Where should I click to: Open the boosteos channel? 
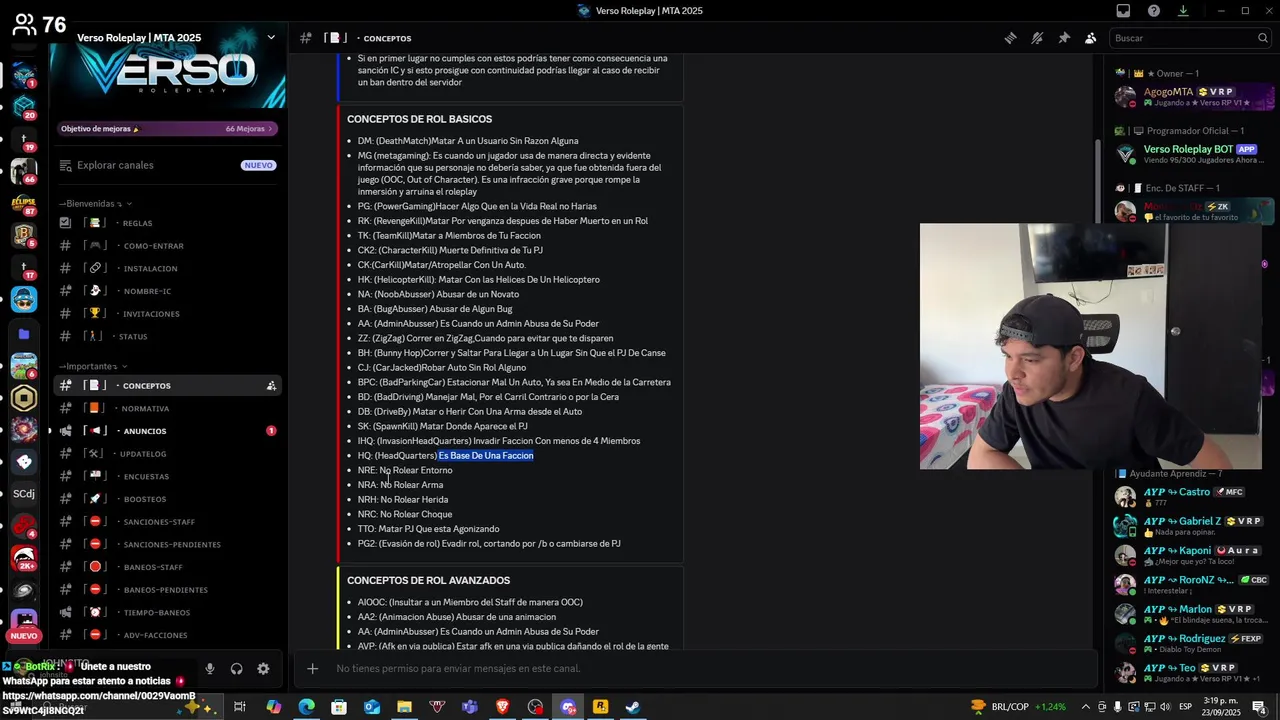point(167,499)
